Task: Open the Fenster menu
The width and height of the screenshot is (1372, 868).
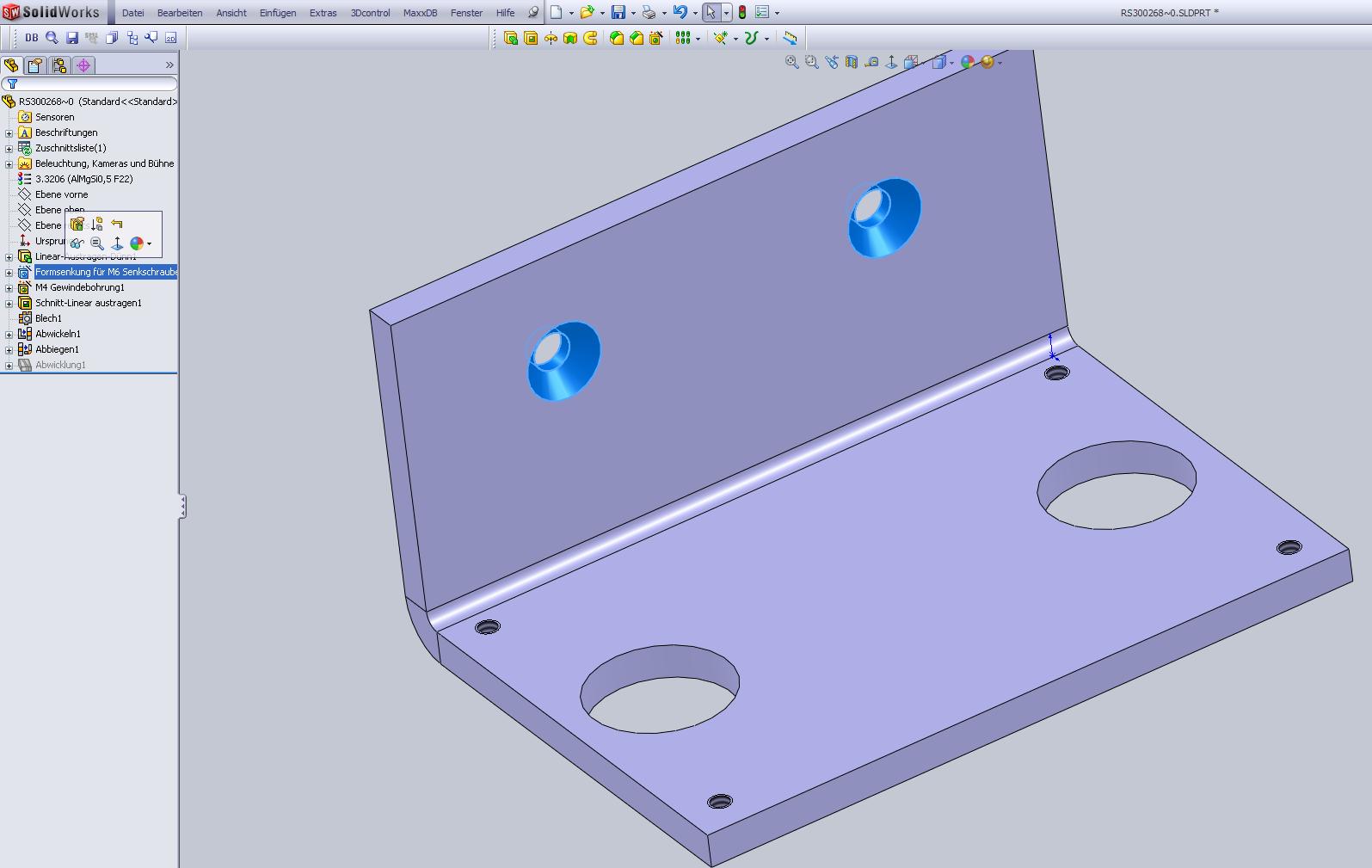Action: pyautogui.click(x=466, y=13)
